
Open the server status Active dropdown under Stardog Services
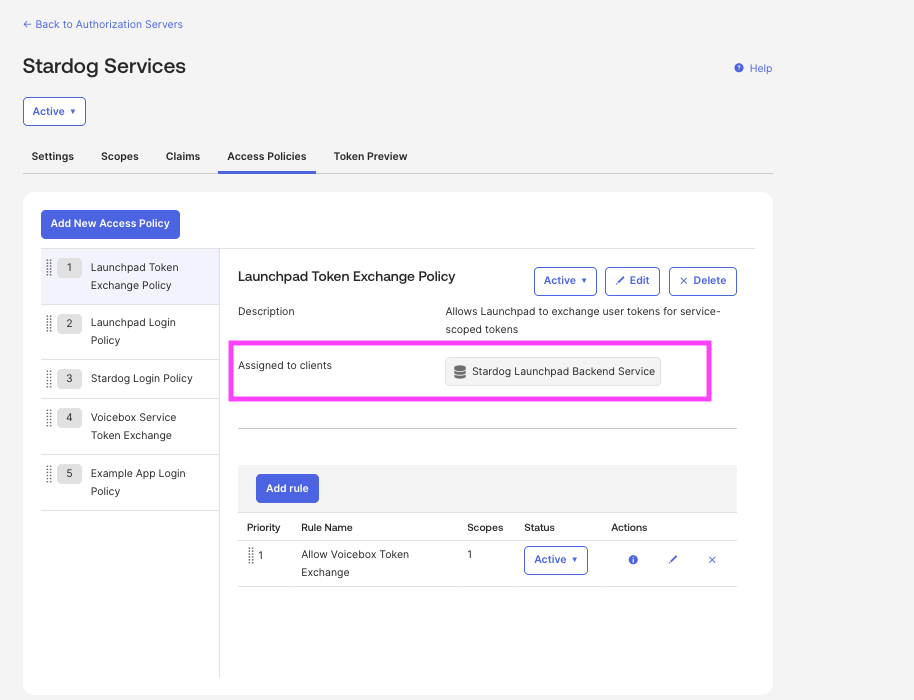54,111
